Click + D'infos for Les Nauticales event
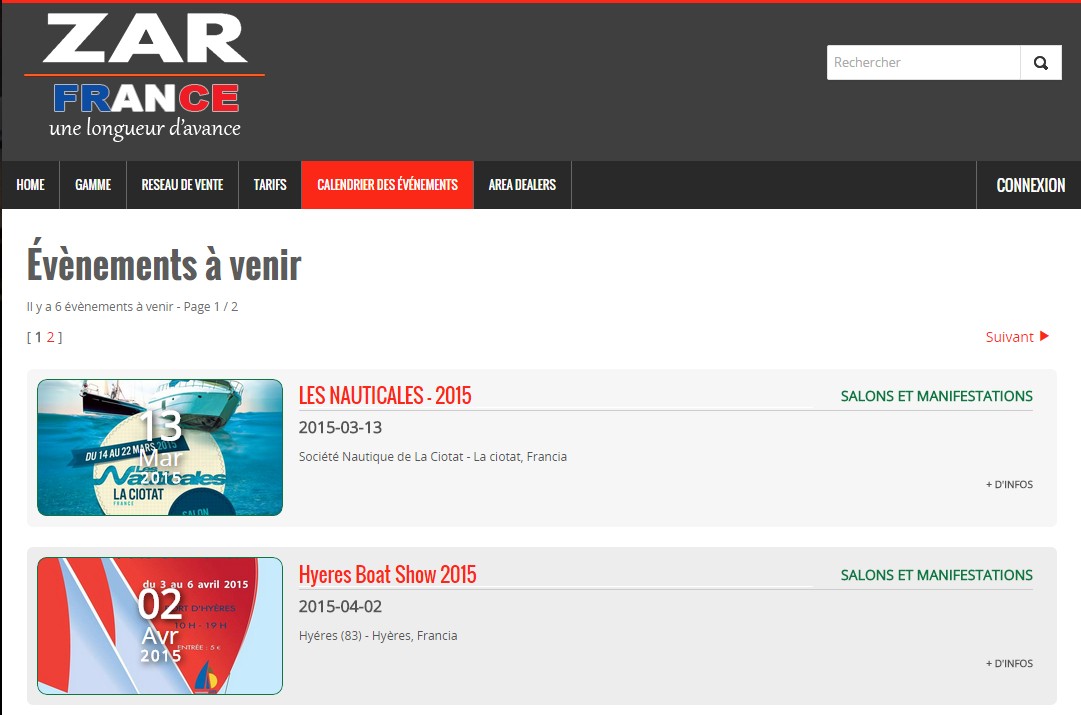Viewport: 1081px width, 715px height. [1009, 484]
